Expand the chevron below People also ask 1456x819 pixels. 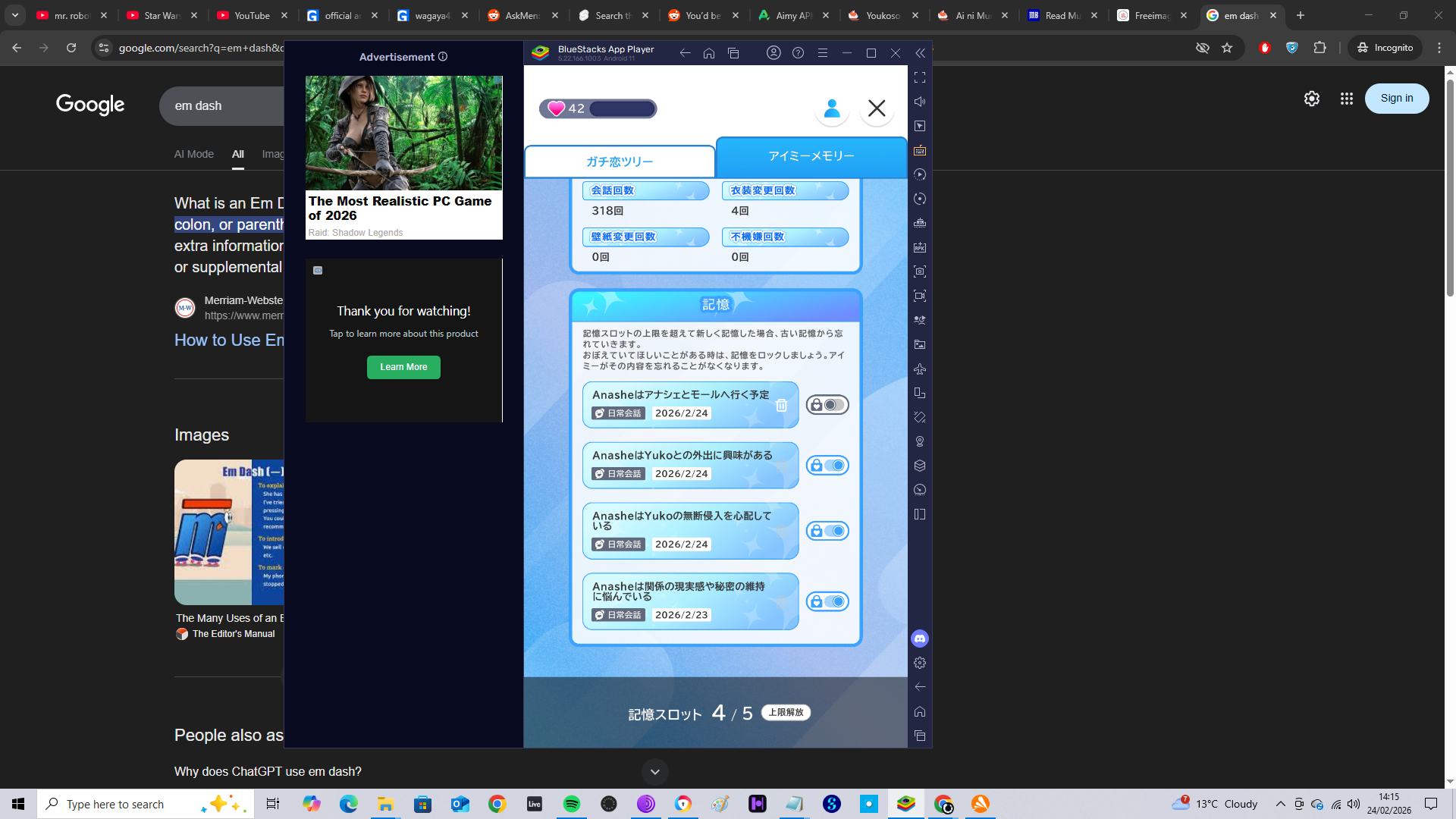point(655,772)
